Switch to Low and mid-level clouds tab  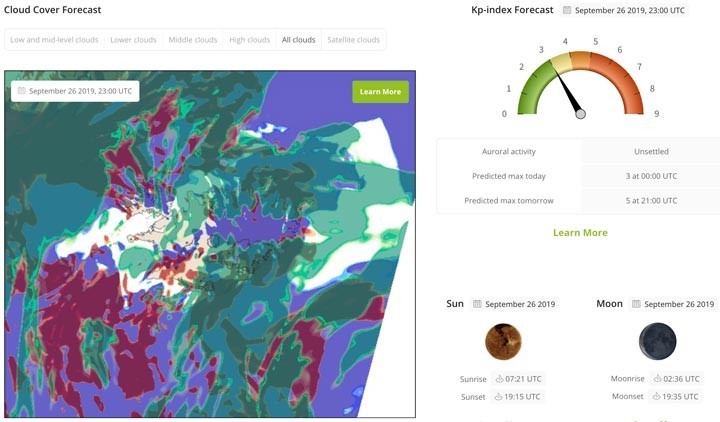53,40
